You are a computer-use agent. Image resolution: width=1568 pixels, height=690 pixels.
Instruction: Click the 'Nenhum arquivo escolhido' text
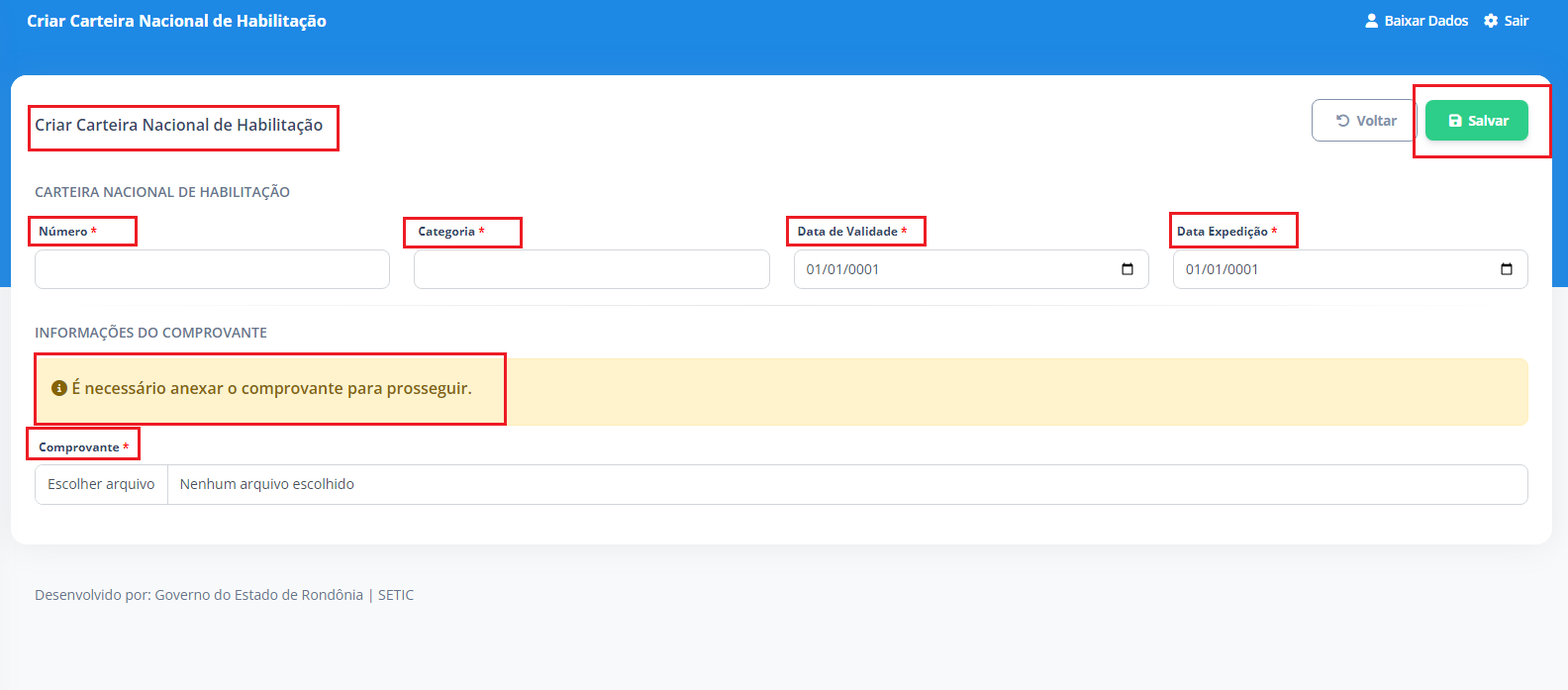pos(267,484)
